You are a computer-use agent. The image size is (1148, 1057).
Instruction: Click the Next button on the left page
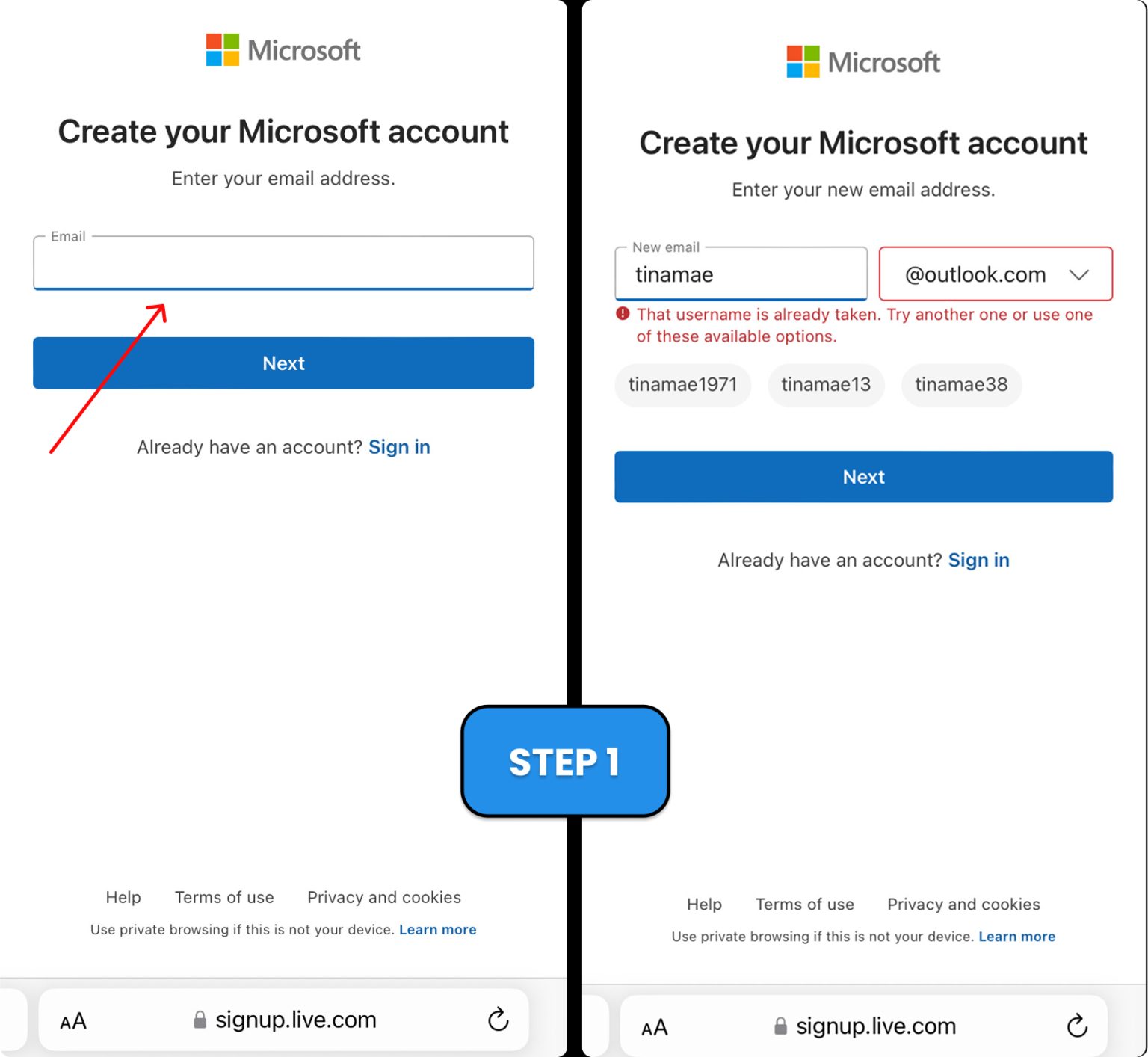coord(283,363)
